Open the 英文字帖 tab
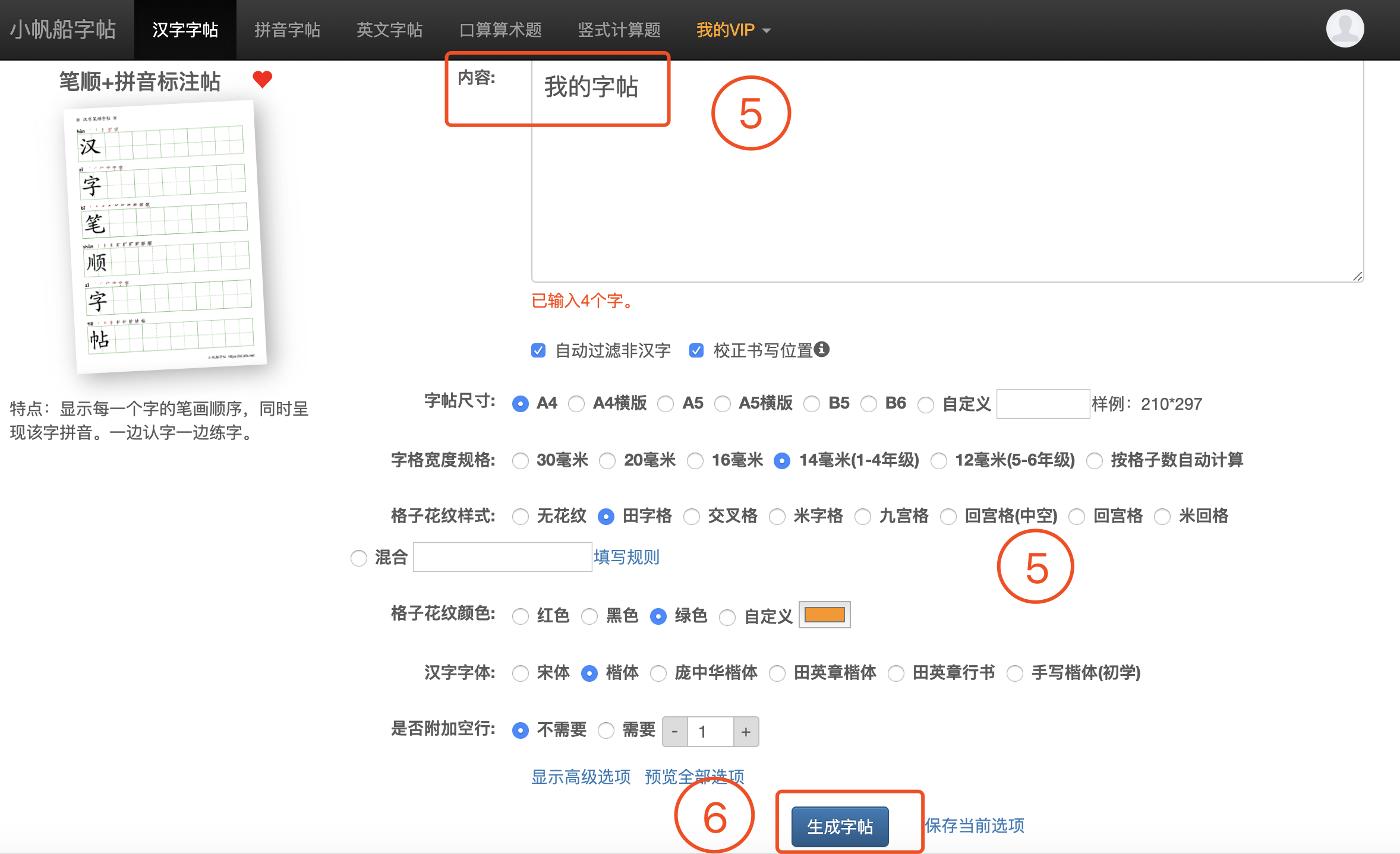This screenshot has width=1400, height=854. (x=389, y=30)
